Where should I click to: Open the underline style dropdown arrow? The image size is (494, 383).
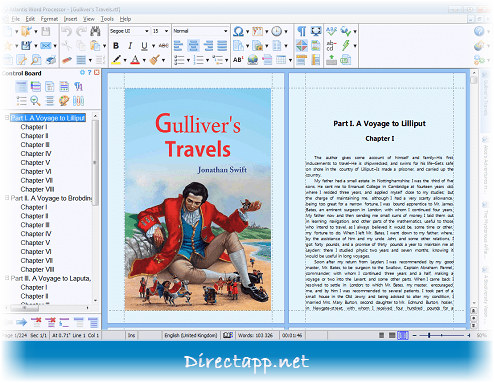(153, 46)
